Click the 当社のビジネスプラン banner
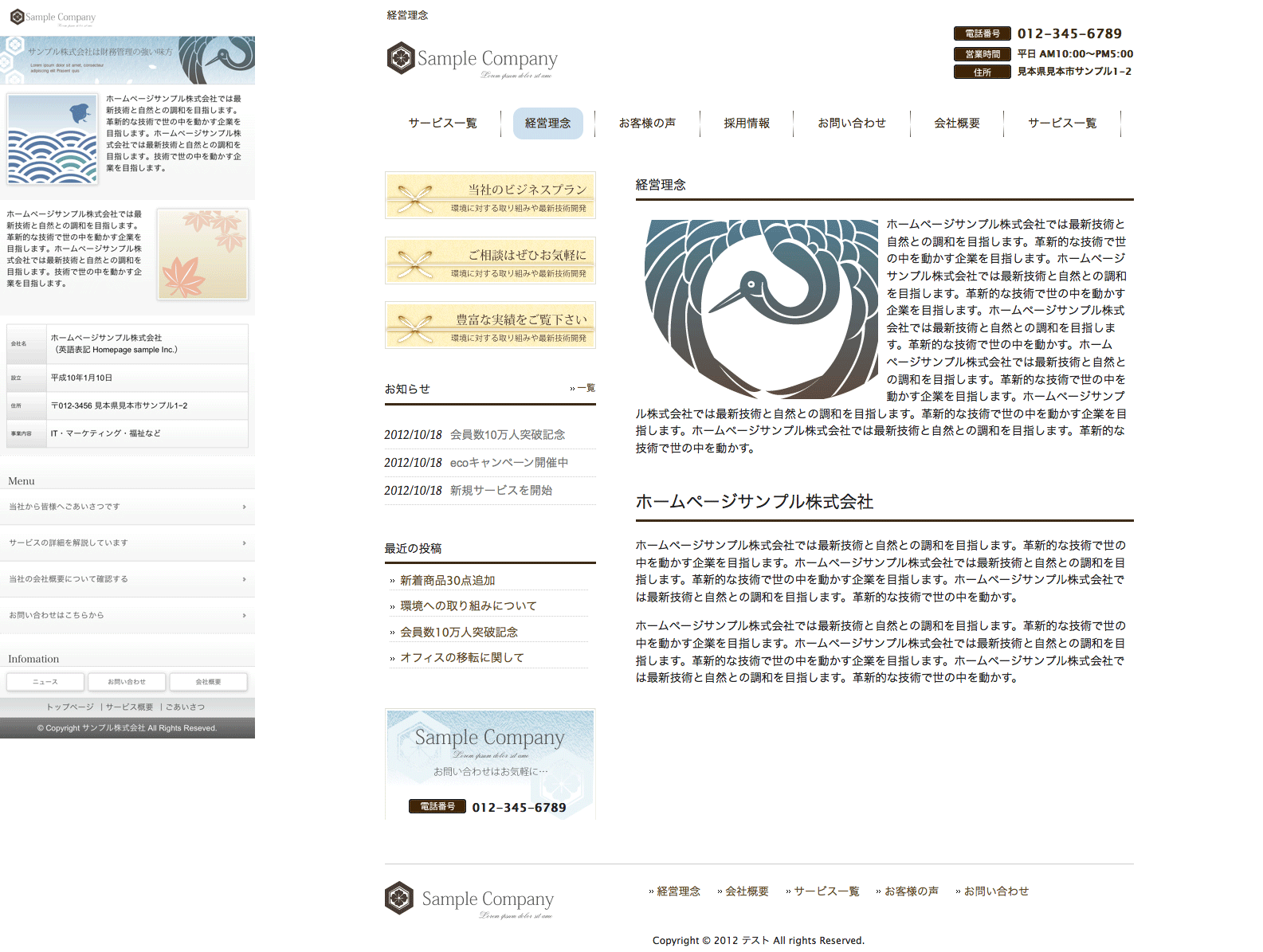 (490, 195)
